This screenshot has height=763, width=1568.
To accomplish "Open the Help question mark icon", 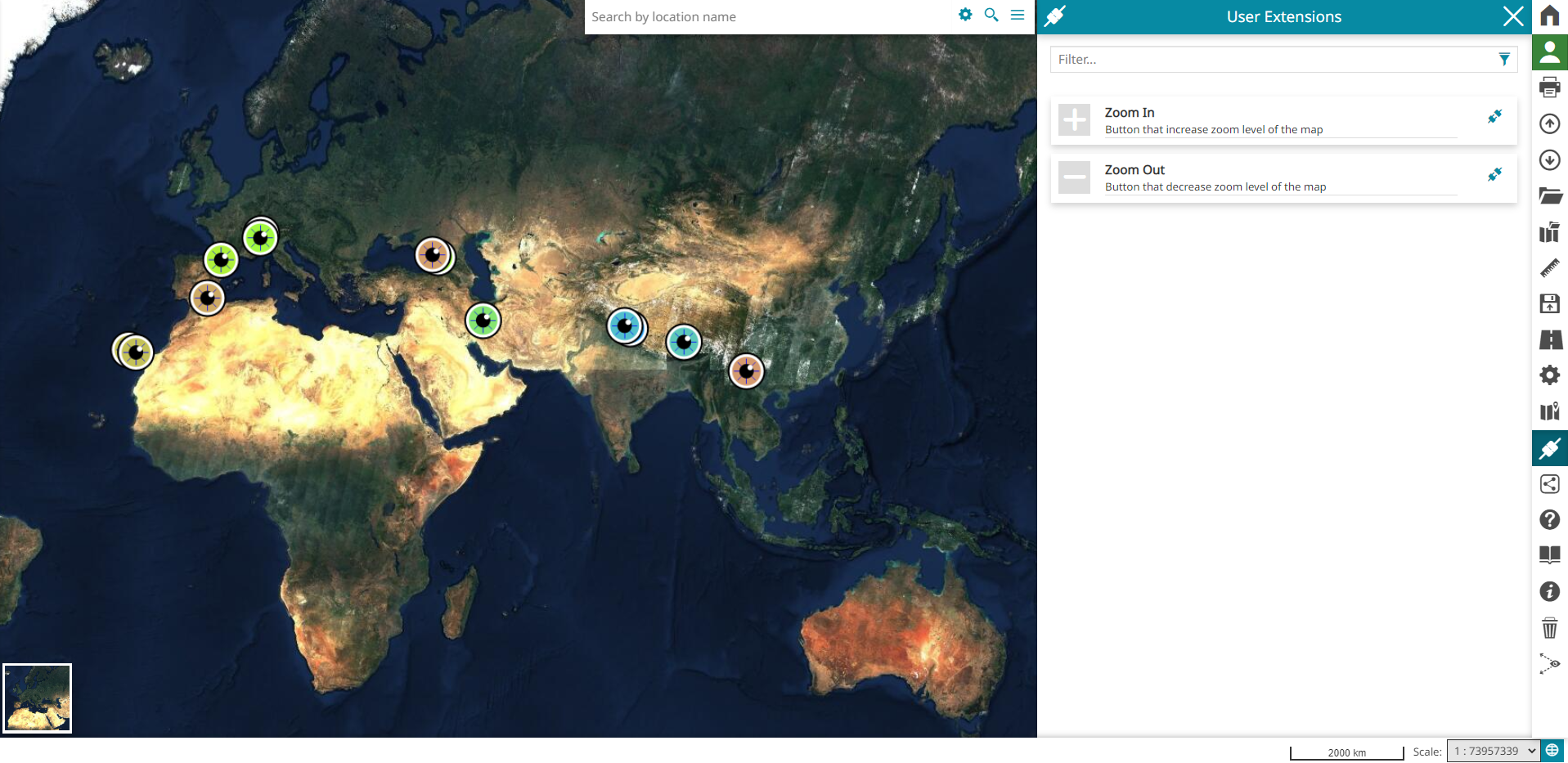I will click(x=1549, y=520).
